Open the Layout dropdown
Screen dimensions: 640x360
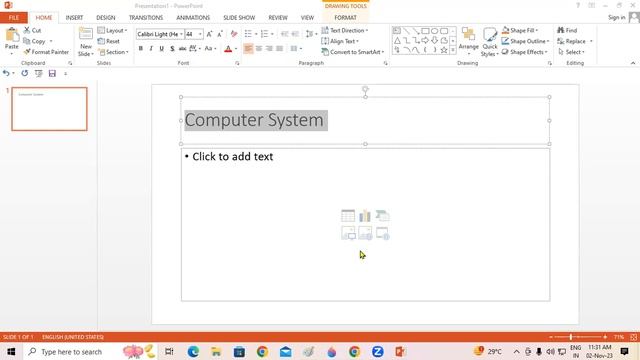click(113, 31)
